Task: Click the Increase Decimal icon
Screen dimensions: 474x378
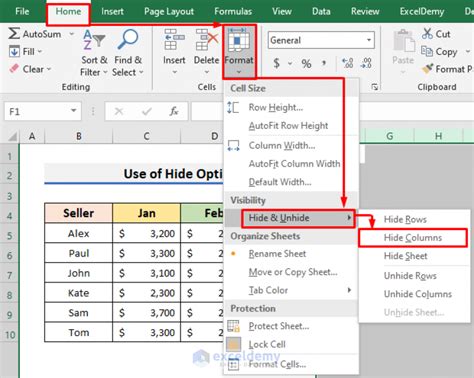Action: coord(348,63)
